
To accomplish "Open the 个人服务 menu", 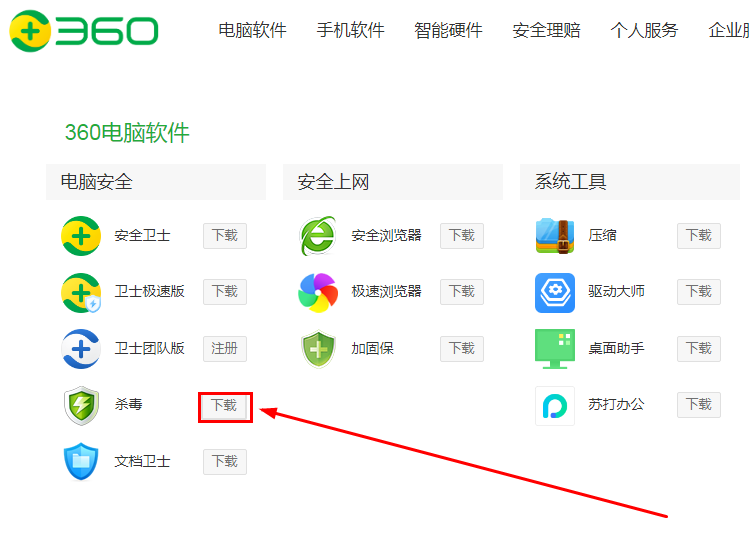I will coord(644,30).
